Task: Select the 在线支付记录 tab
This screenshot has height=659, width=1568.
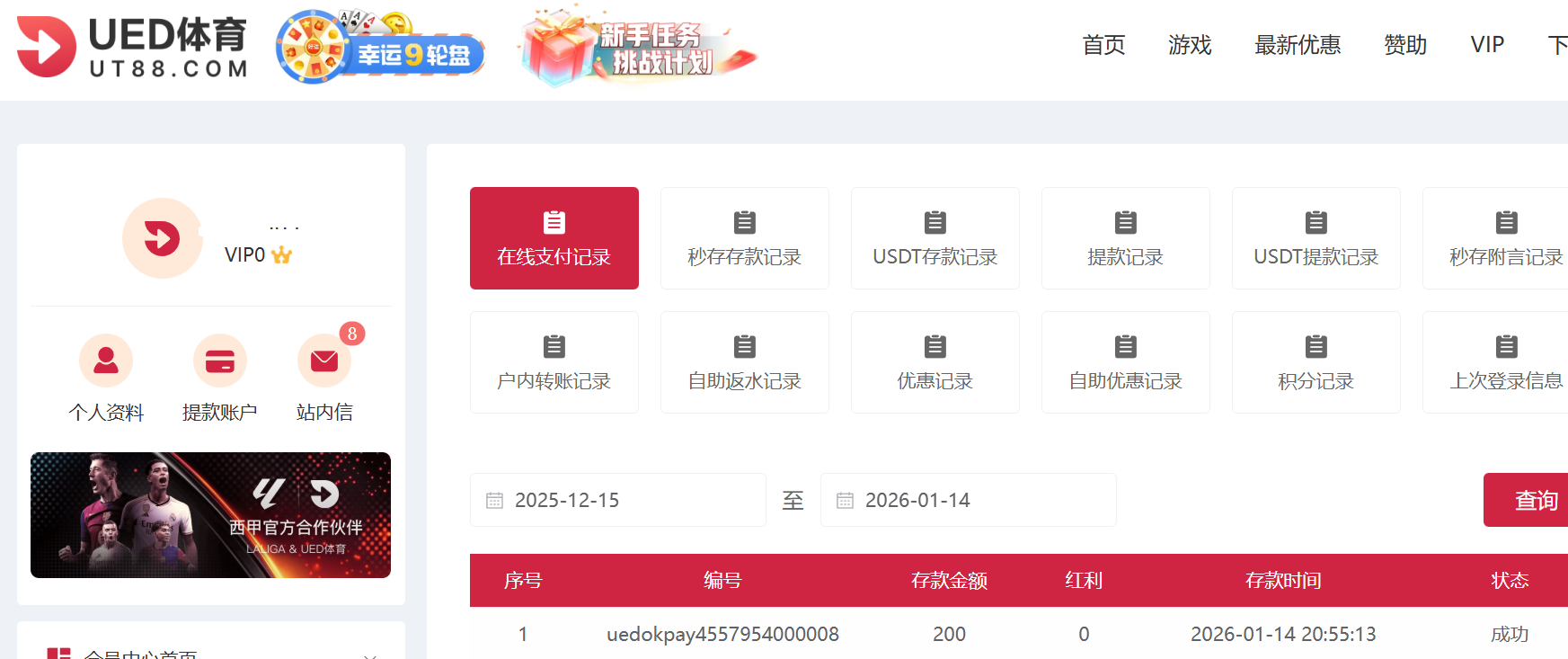Action: pos(554,238)
